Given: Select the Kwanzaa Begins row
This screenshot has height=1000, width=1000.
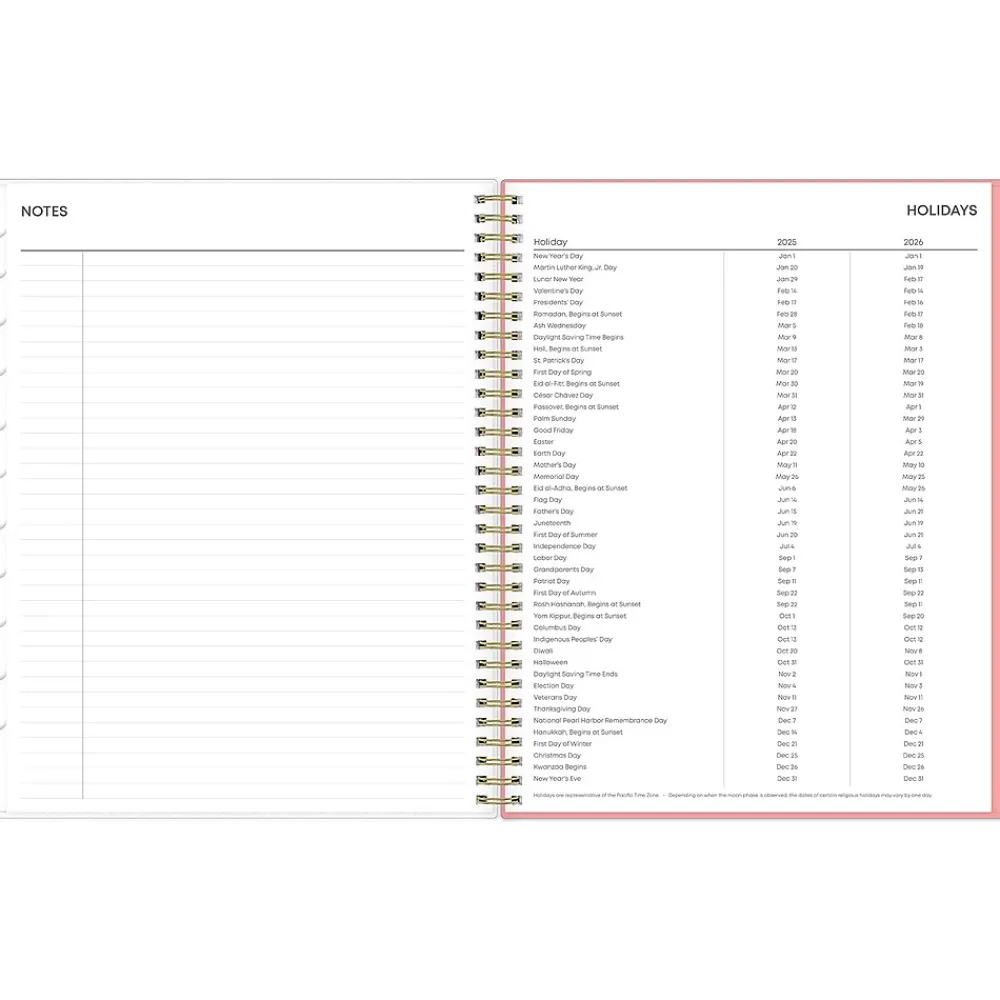Looking at the screenshot, I should (560, 767).
